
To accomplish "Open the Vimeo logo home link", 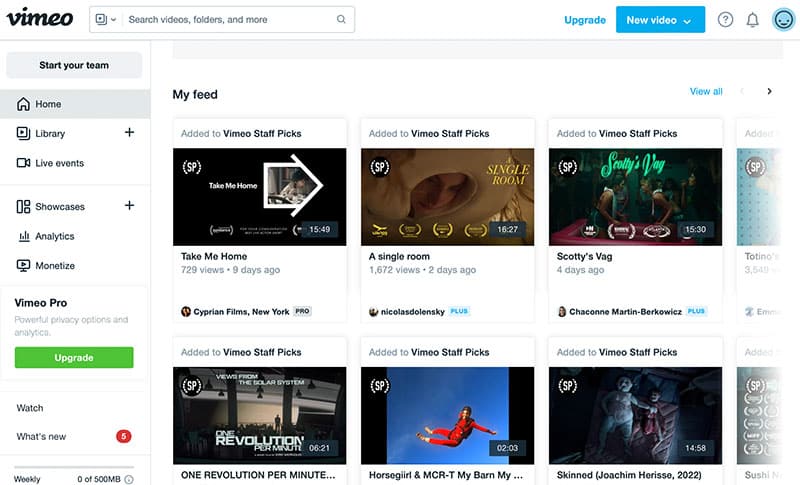I will 40,18.
